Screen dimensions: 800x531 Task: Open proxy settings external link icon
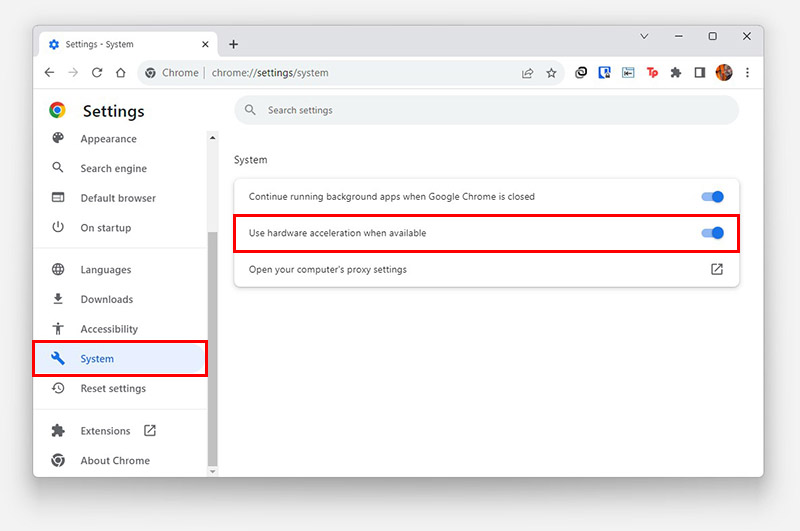point(717,269)
